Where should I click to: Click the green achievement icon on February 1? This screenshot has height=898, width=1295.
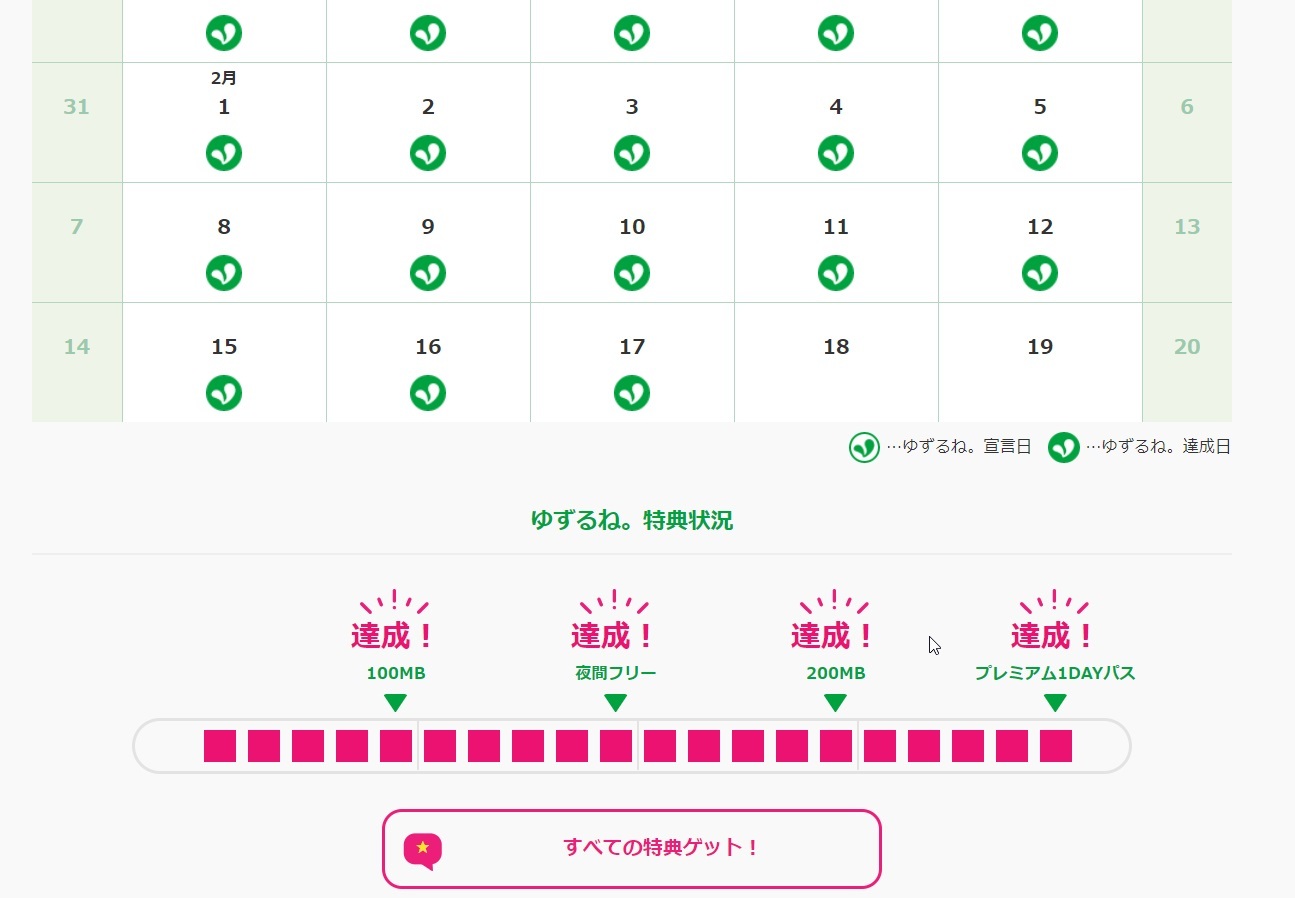(x=224, y=153)
